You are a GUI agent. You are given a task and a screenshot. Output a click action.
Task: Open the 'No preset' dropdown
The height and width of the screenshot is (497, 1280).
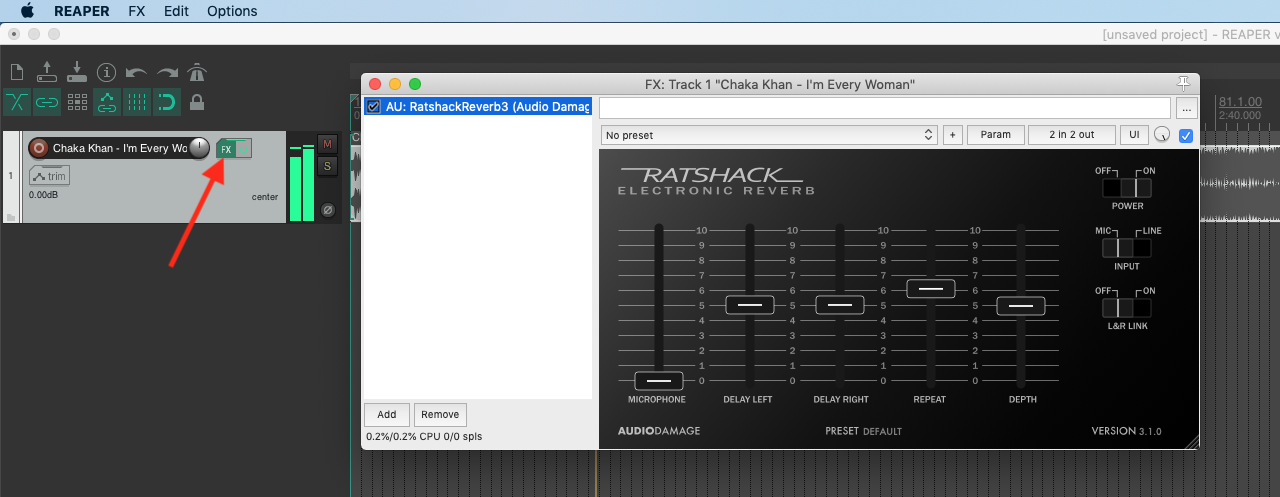pos(768,135)
